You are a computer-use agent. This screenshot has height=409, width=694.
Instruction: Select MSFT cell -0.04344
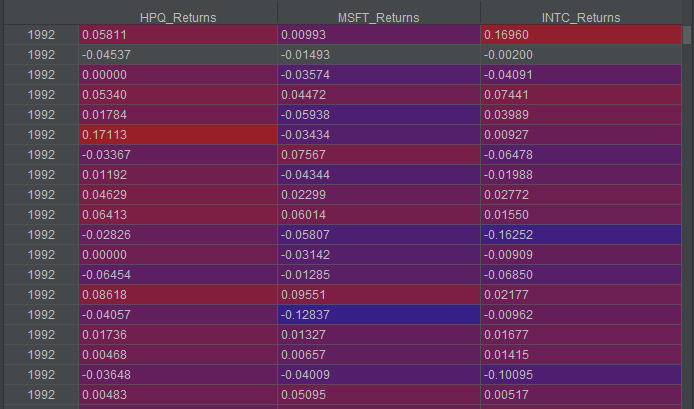(379, 175)
